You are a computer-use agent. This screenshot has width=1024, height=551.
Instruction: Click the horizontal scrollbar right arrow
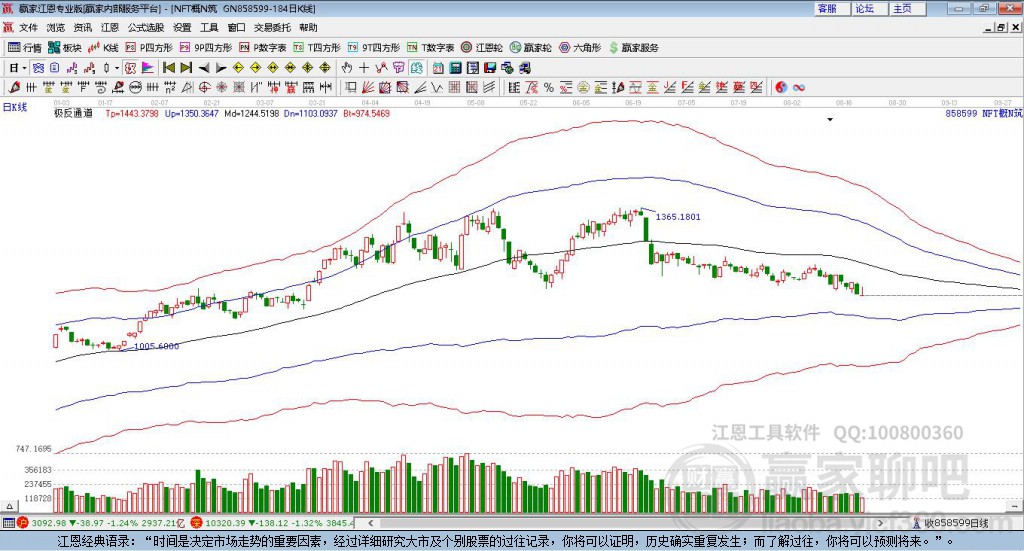[880, 523]
